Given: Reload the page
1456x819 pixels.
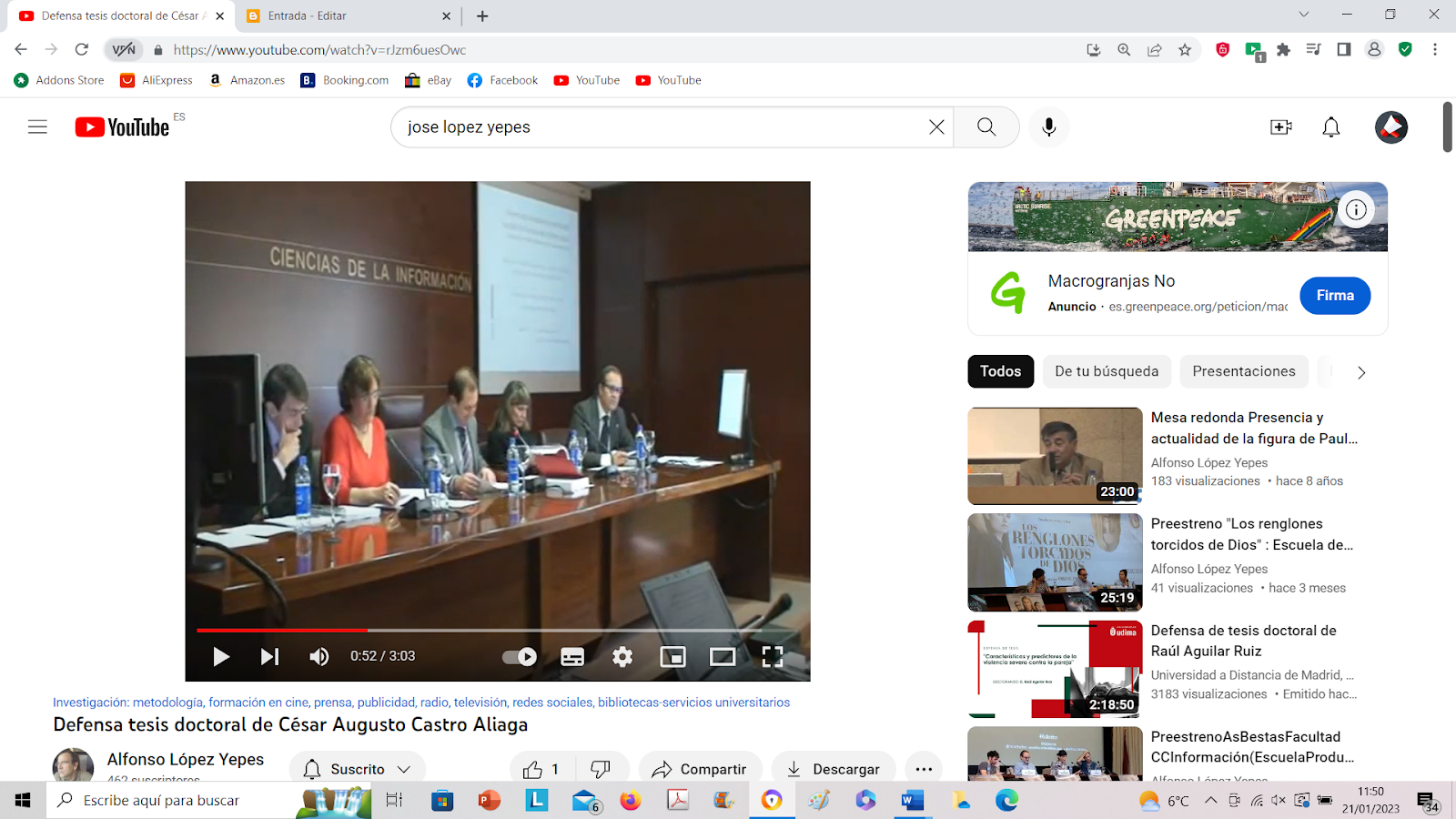Looking at the screenshot, I should point(82,50).
